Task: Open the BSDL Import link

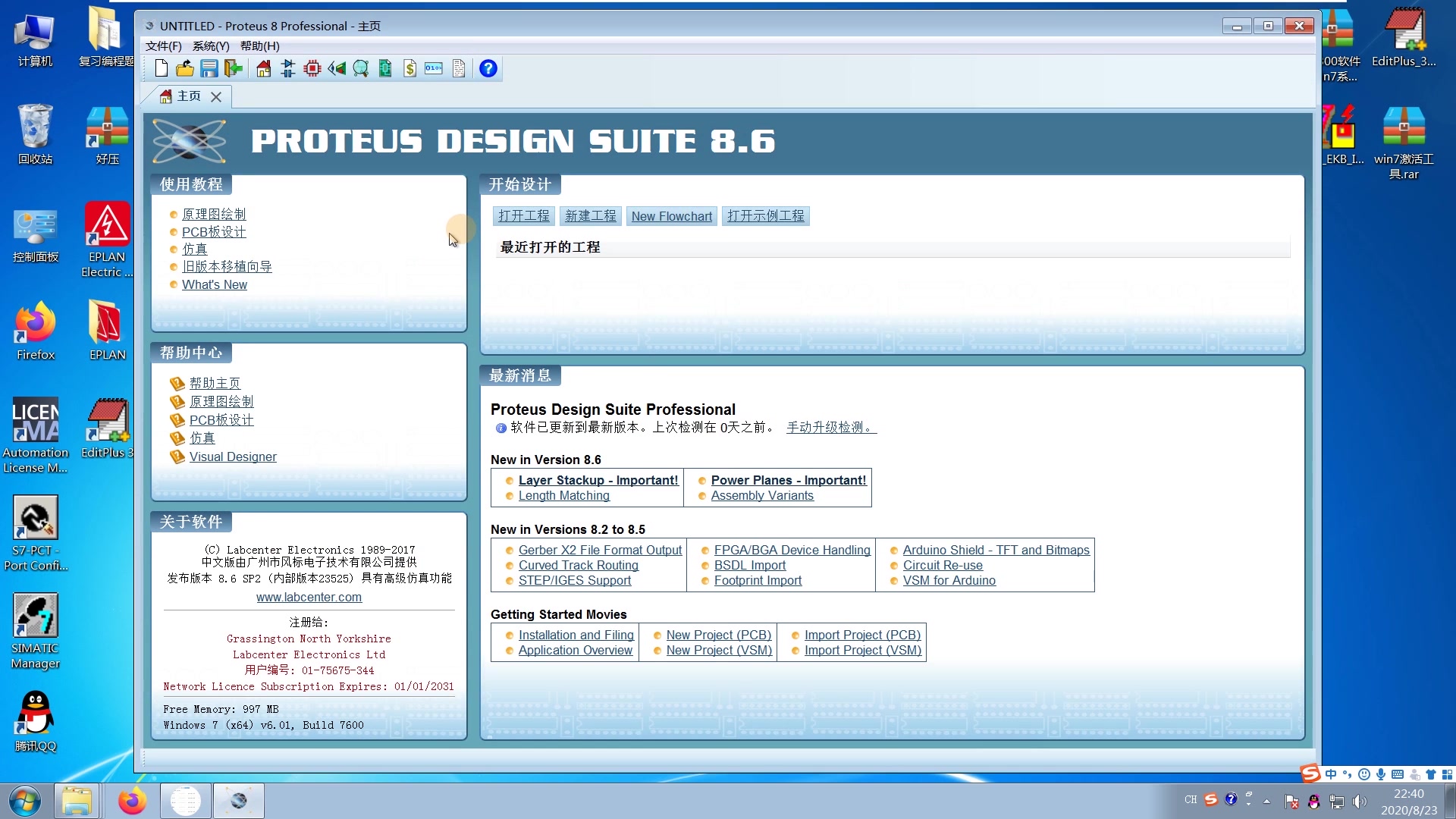Action: point(750,565)
